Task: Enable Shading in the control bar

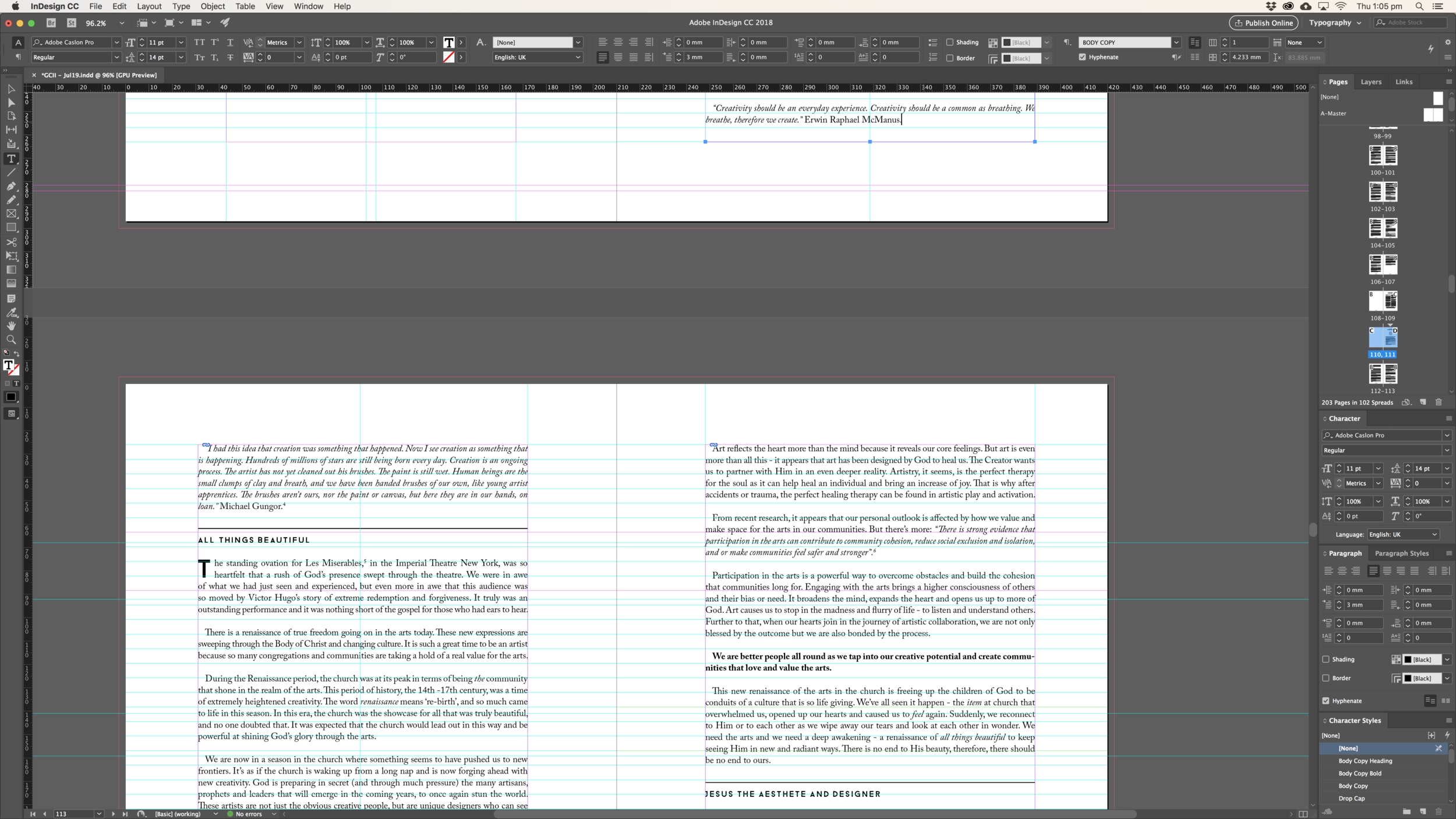Action: (x=949, y=43)
